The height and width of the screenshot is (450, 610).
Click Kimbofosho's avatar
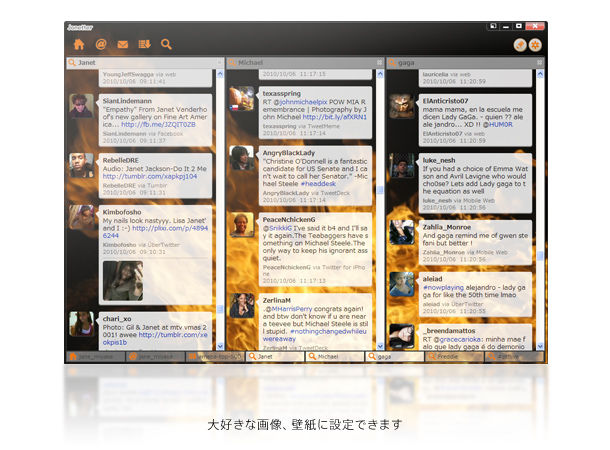81,217
